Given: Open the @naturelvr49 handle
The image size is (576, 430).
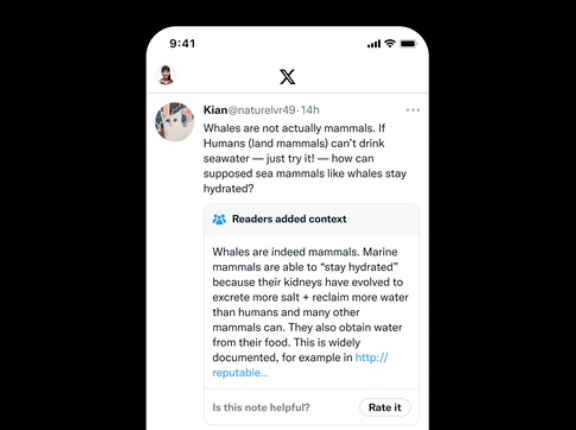Looking at the screenshot, I should (262, 110).
